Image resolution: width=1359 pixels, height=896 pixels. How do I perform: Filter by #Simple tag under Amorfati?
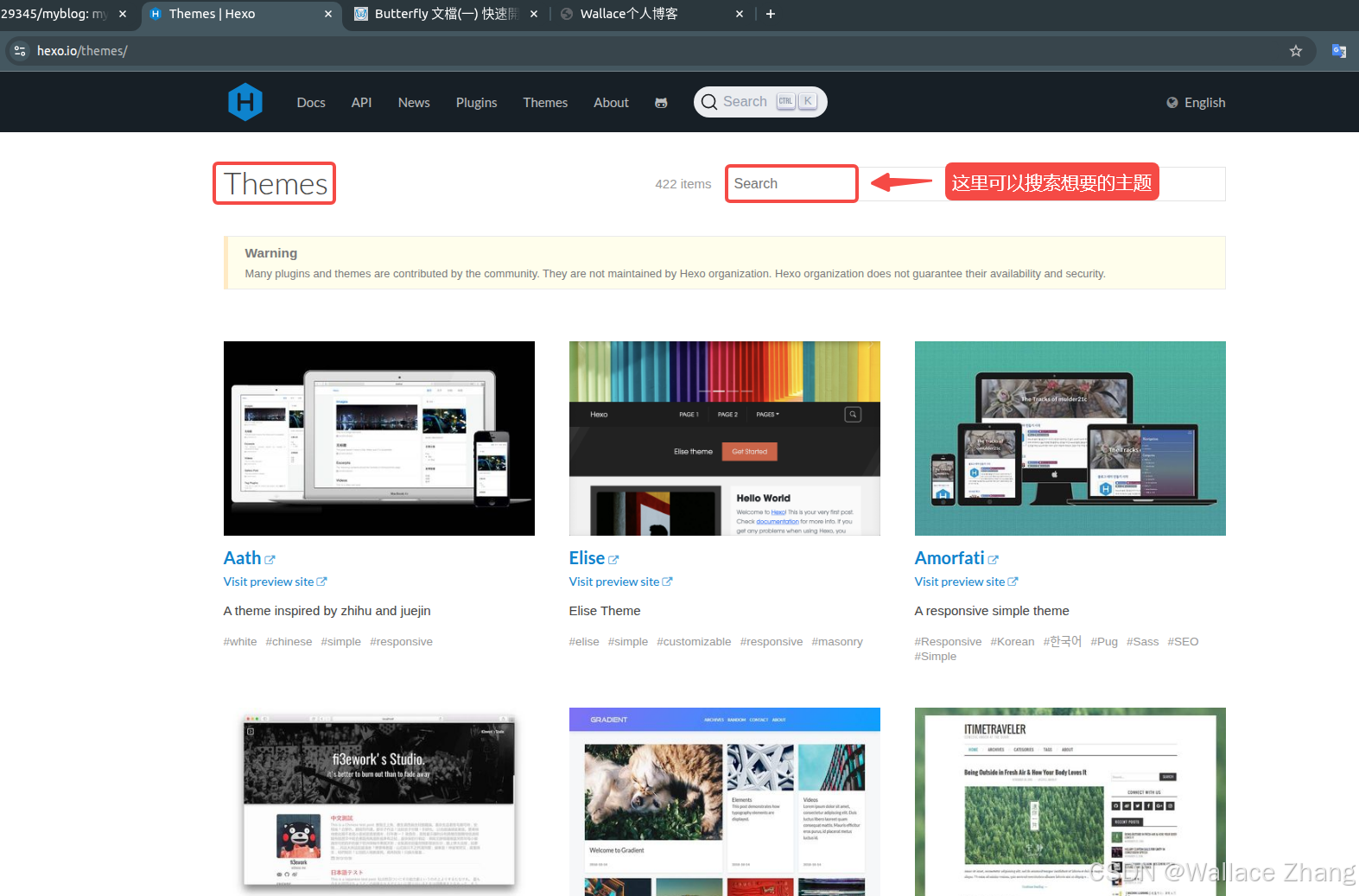coord(936,657)
